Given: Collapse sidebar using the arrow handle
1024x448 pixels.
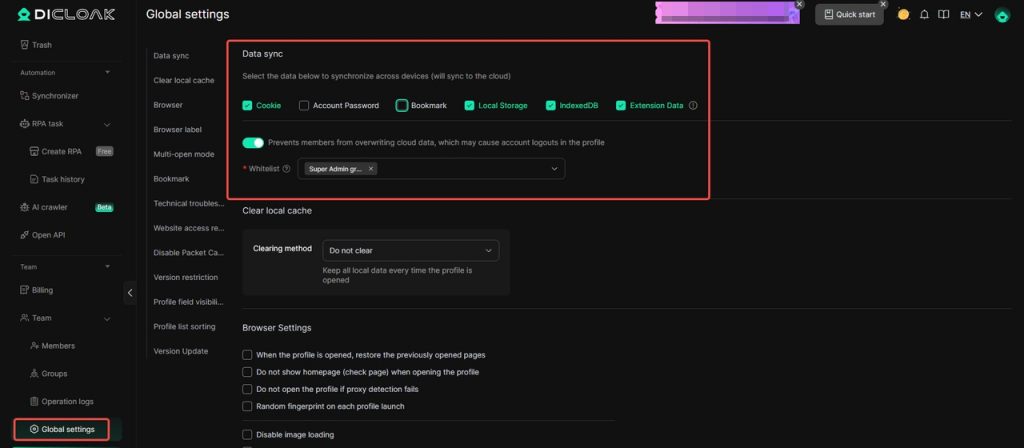Looking at the screenshot, I should coord(130,292).
